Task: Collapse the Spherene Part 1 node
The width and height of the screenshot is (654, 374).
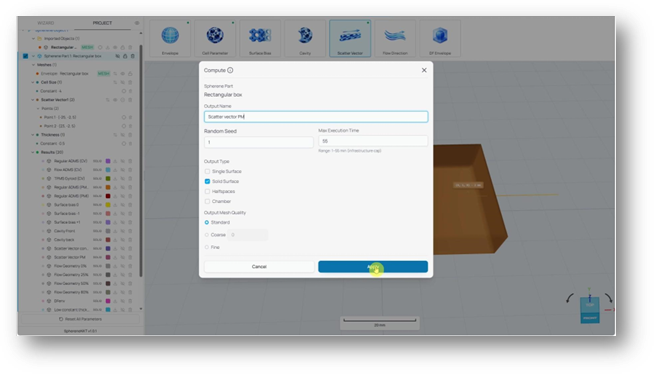Action: [33, 56]
